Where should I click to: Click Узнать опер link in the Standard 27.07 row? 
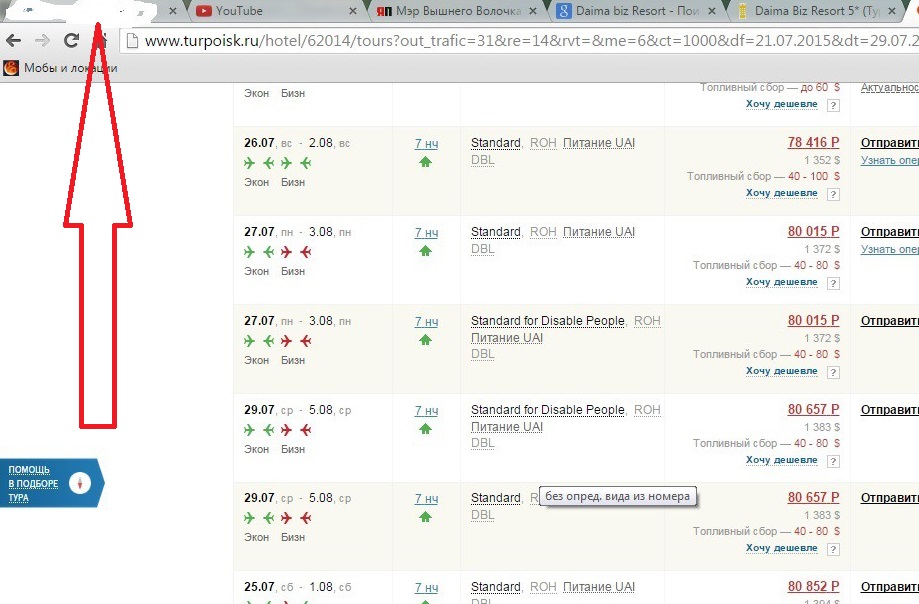[890, 249]
